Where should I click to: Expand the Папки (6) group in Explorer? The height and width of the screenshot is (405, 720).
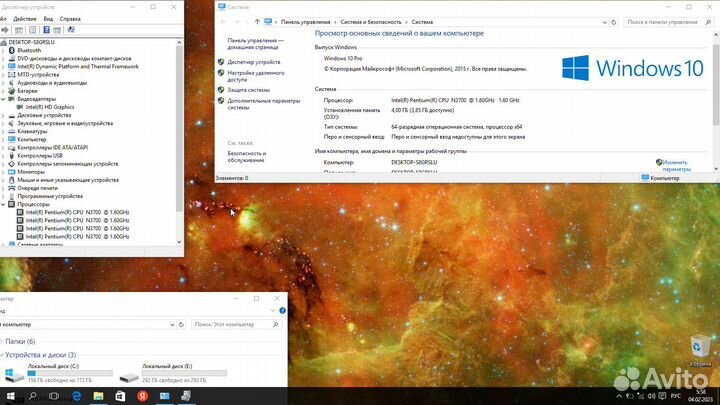coord(2,342)
